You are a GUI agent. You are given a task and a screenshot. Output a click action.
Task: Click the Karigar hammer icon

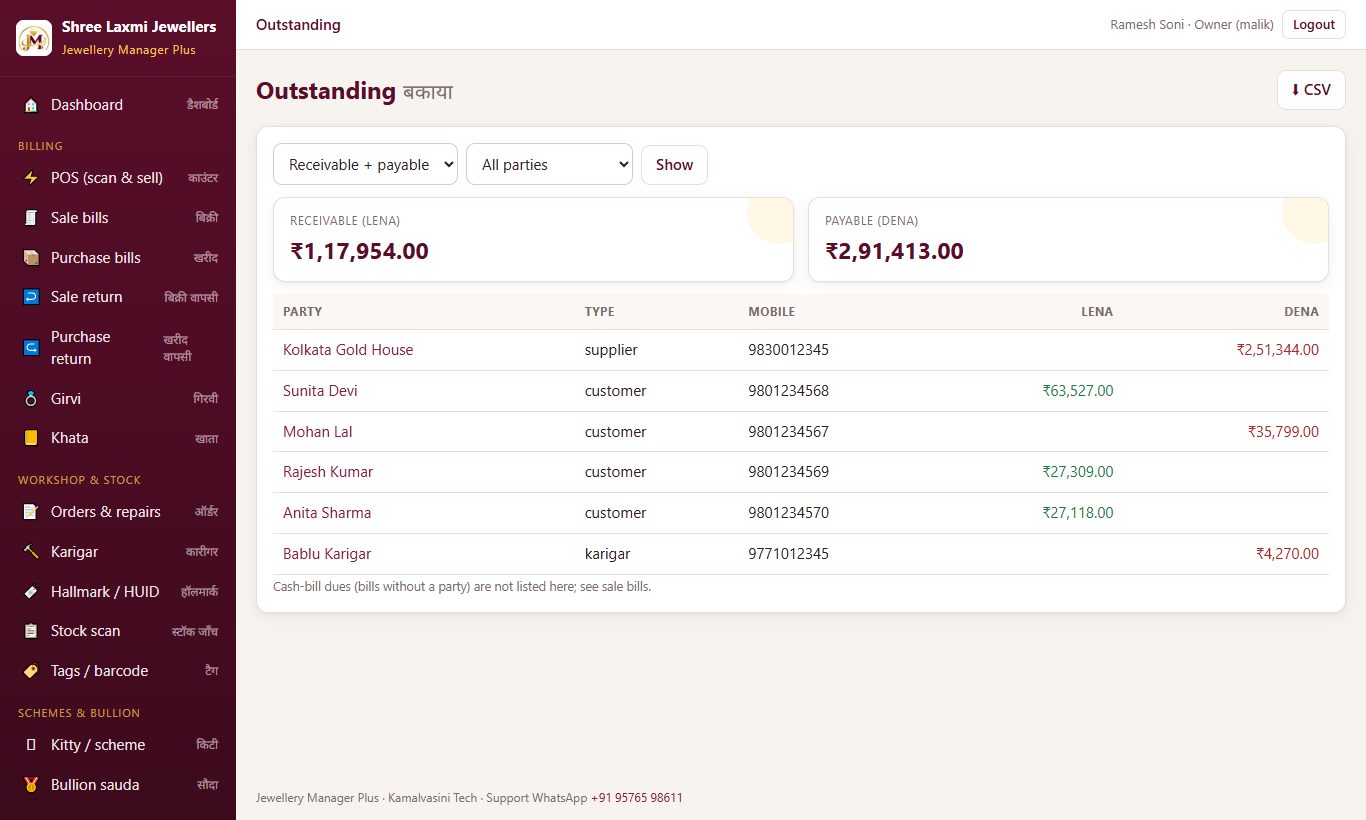[31, 552]
